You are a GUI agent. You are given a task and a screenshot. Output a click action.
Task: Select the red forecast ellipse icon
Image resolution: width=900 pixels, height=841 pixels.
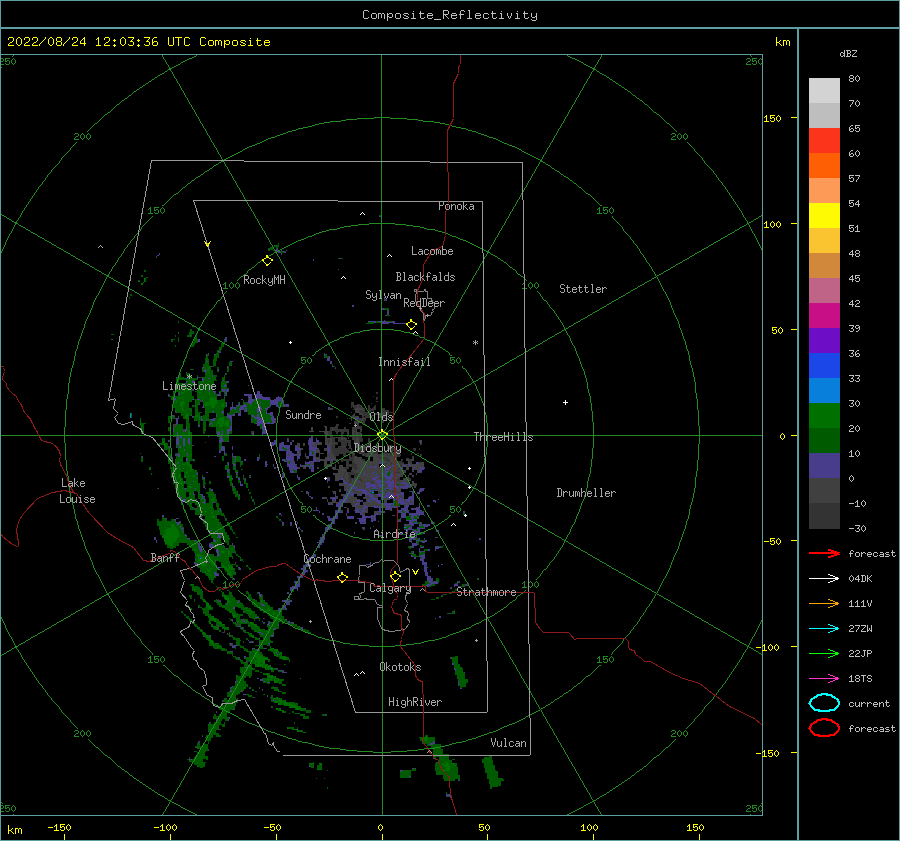pyautogui.click(x=824, y=728)
